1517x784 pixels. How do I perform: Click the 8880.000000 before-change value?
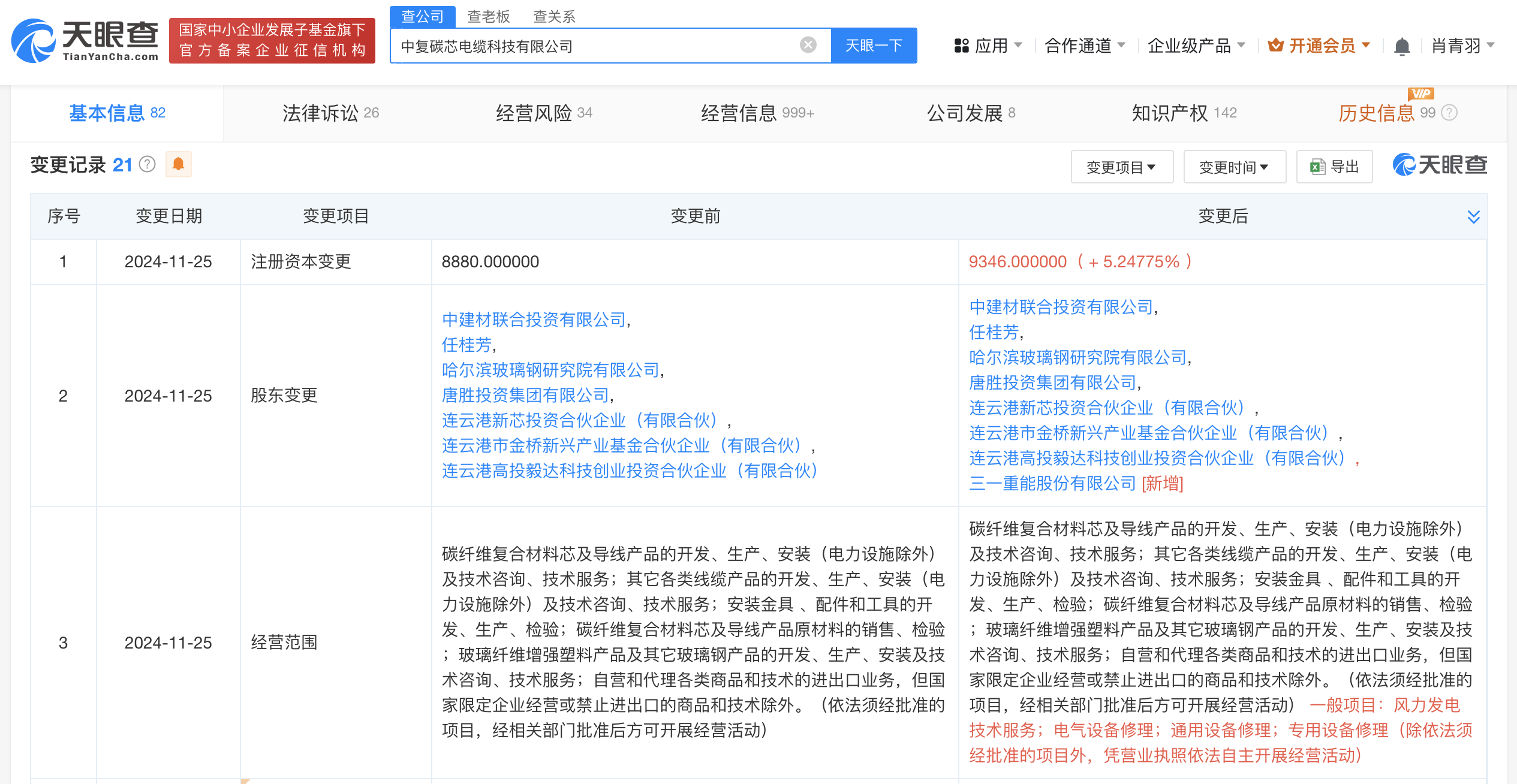click(490, 261)
